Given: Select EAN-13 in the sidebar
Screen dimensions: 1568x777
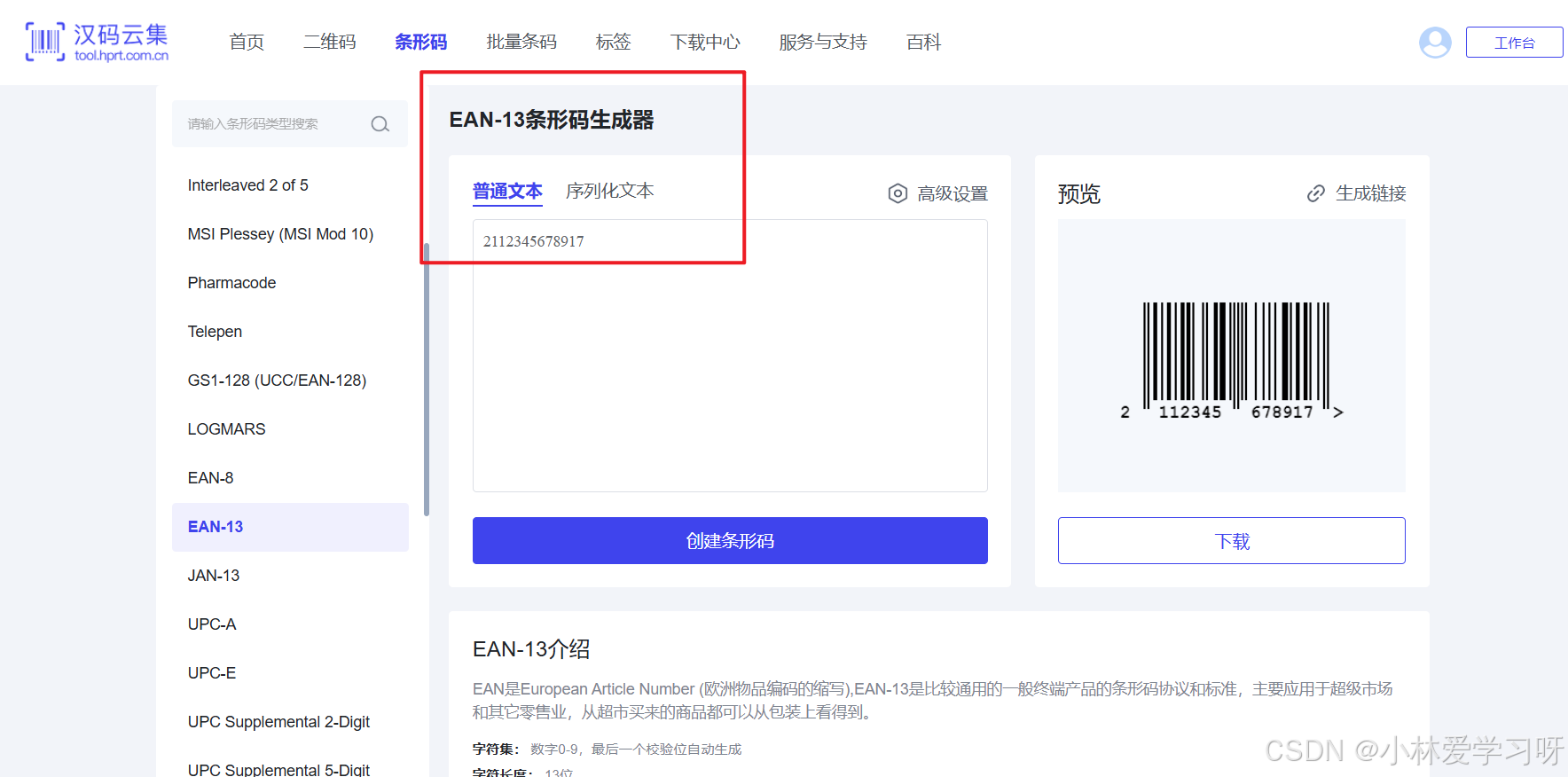Looking at the screenshot, I should [290, 527].
